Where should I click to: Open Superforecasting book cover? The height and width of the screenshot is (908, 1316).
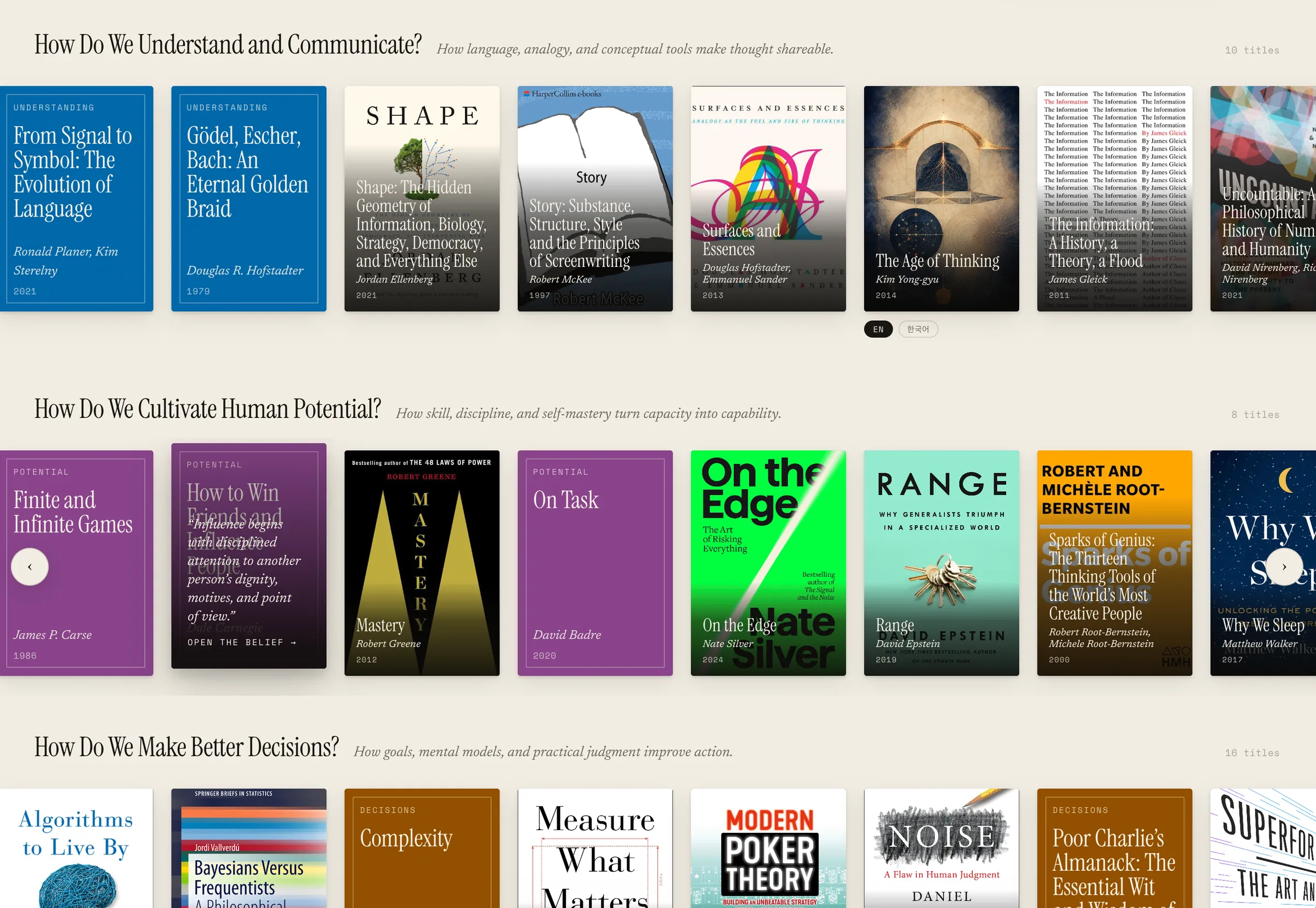pyautogui.click(x=1263, y=848)
